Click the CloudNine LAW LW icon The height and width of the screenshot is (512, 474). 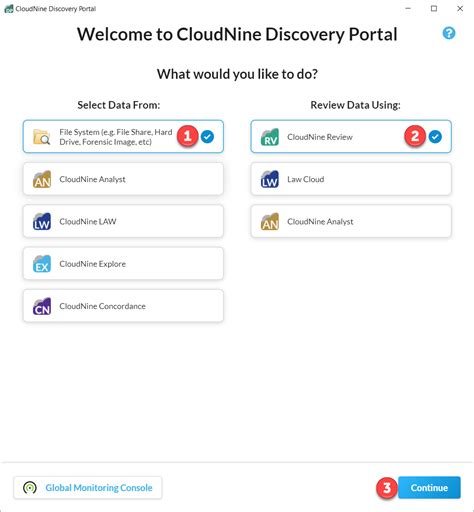pos(42,222)
